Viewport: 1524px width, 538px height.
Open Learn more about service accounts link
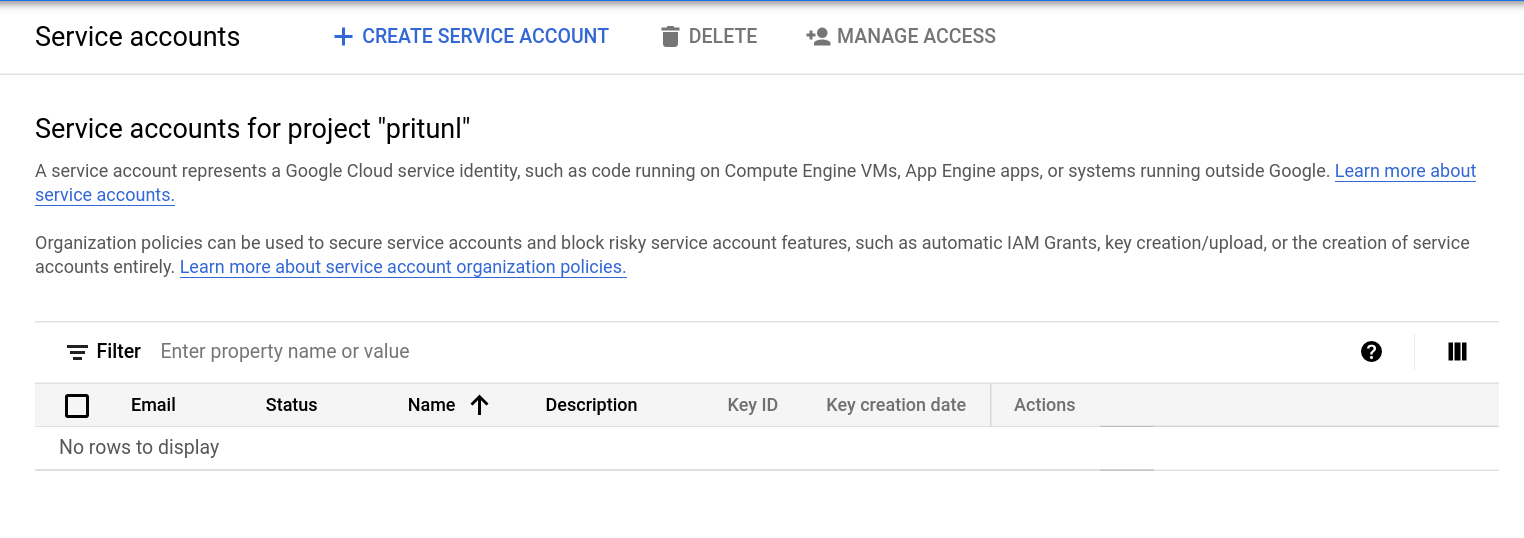click(1405, 171)
